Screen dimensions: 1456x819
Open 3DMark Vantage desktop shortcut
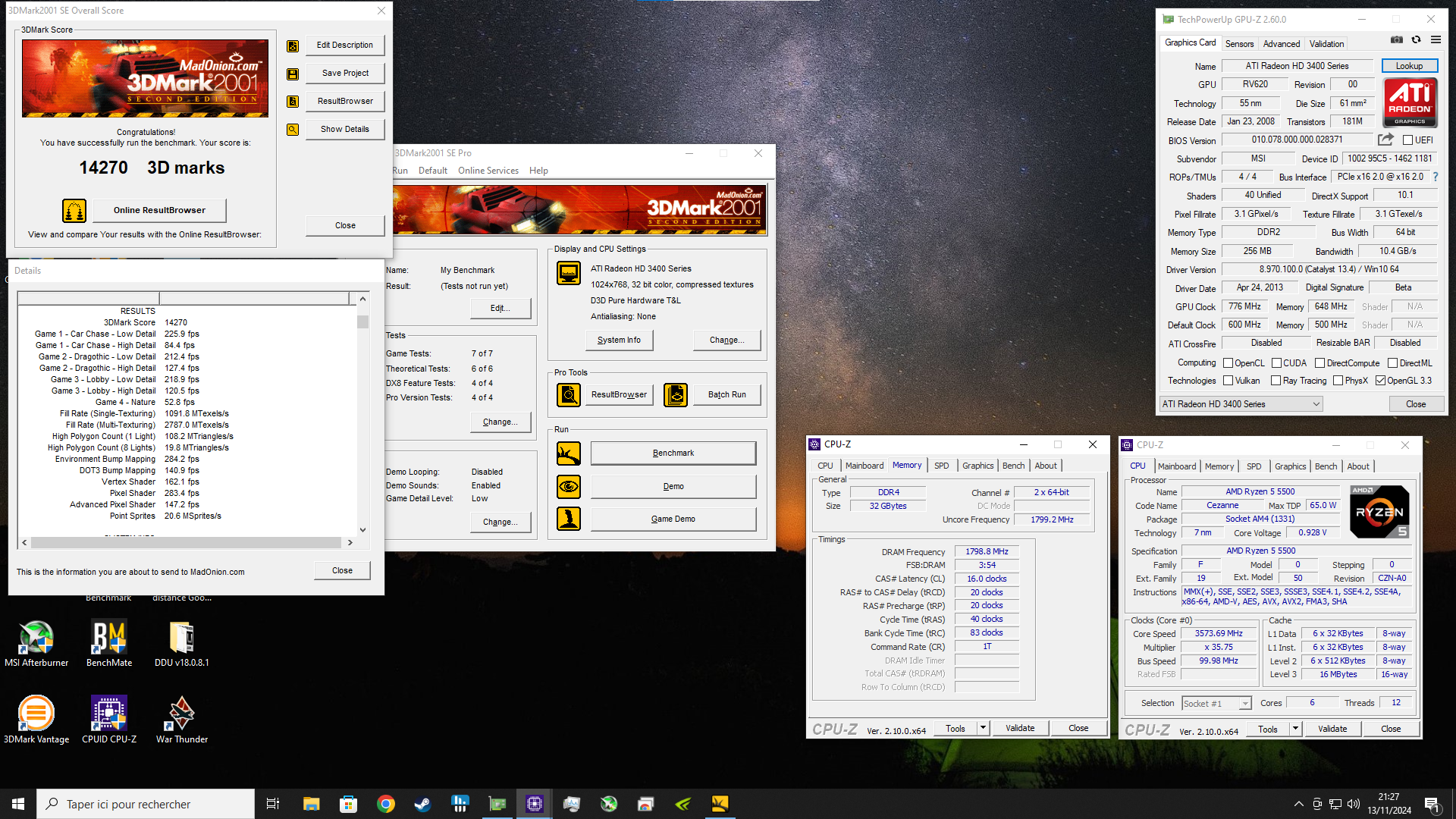point(36,720)
